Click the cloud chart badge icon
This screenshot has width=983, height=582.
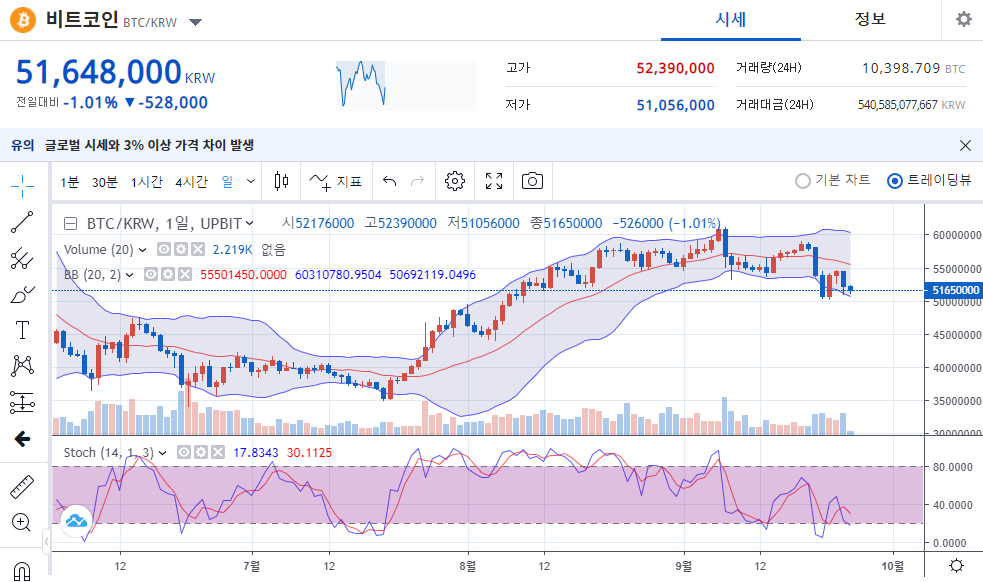[x=76, y=520]
